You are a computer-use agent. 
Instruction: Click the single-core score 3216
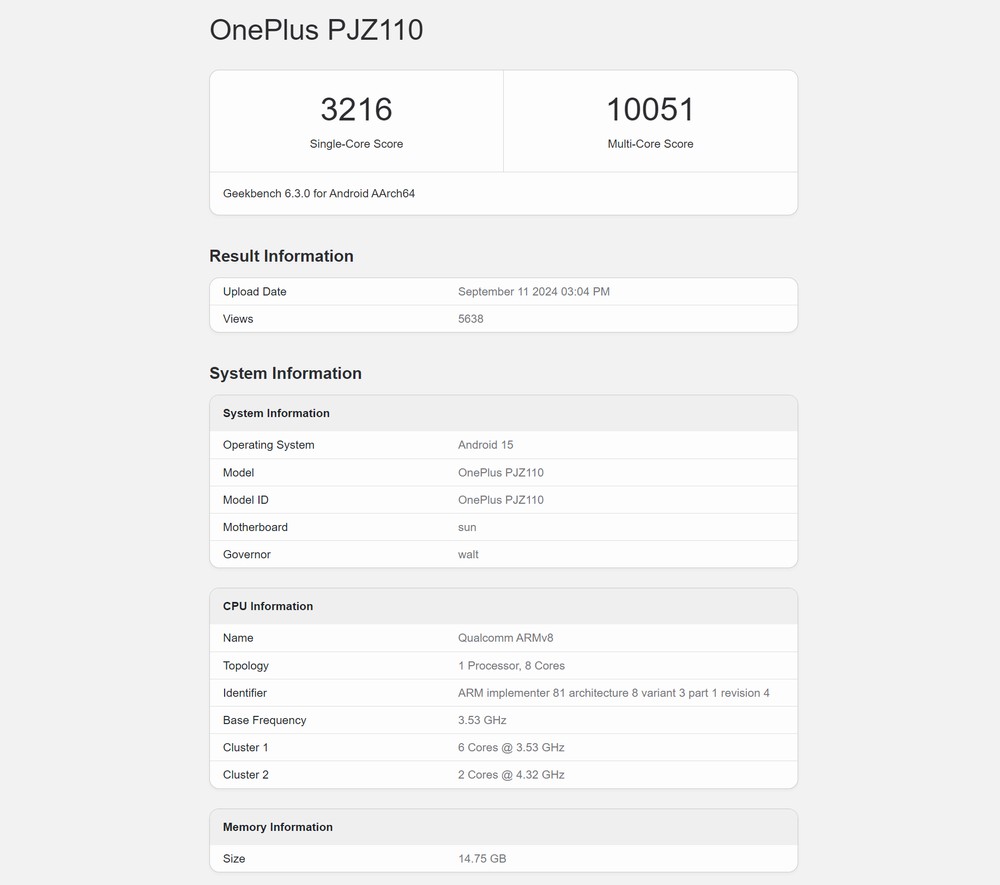pos(356,109)
